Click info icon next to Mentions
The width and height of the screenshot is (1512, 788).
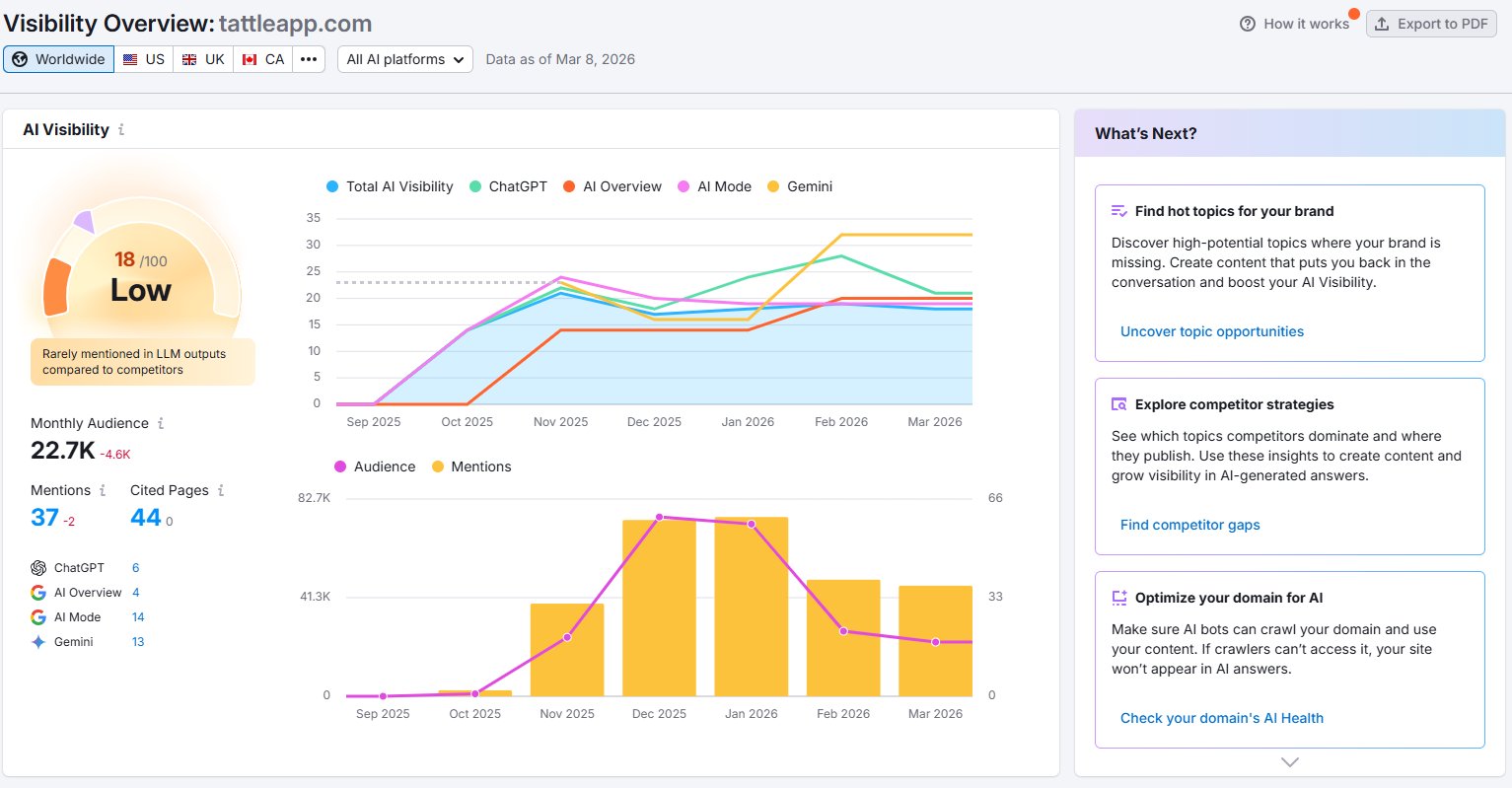click(103, 490)
